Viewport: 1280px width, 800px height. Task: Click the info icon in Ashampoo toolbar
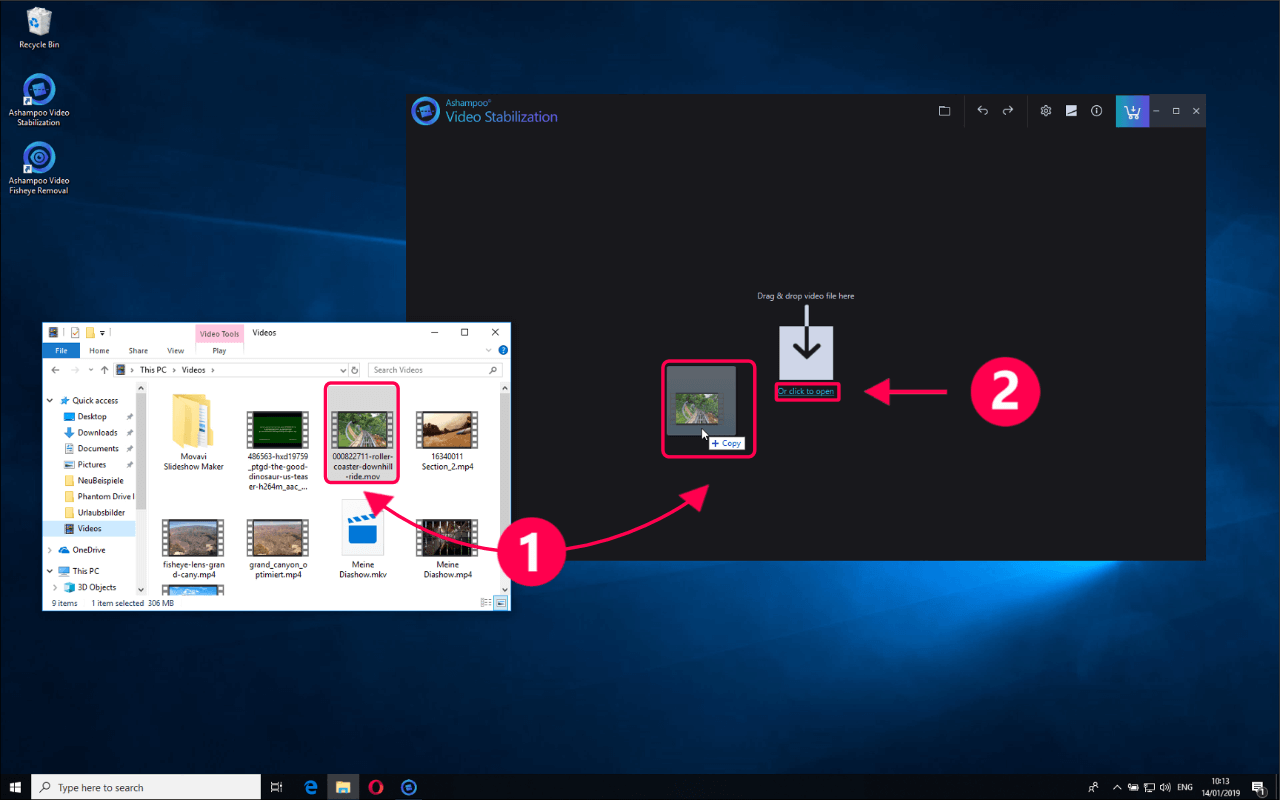coord(1096,111)
